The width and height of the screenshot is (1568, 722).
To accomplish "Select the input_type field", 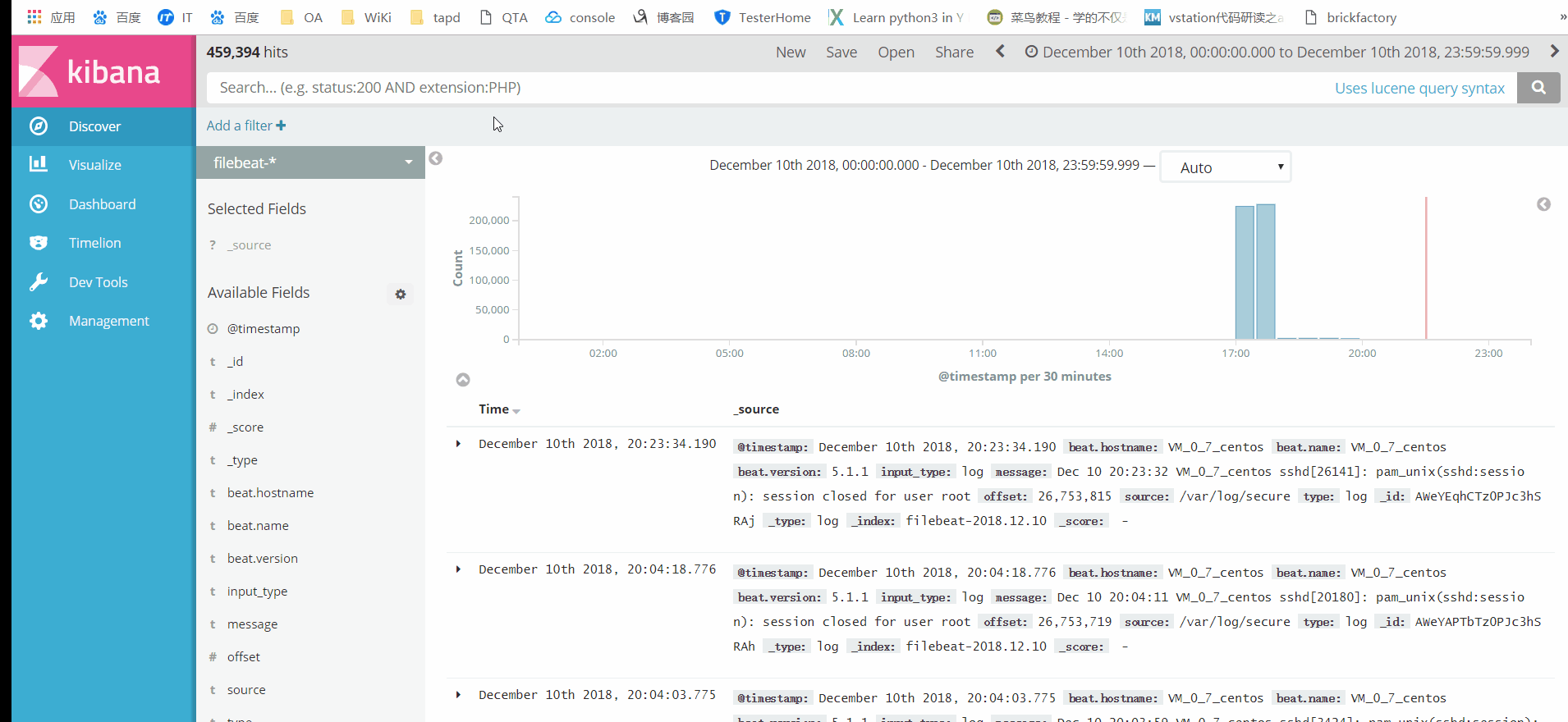I will pyautogui.click(x=257, y=592).
